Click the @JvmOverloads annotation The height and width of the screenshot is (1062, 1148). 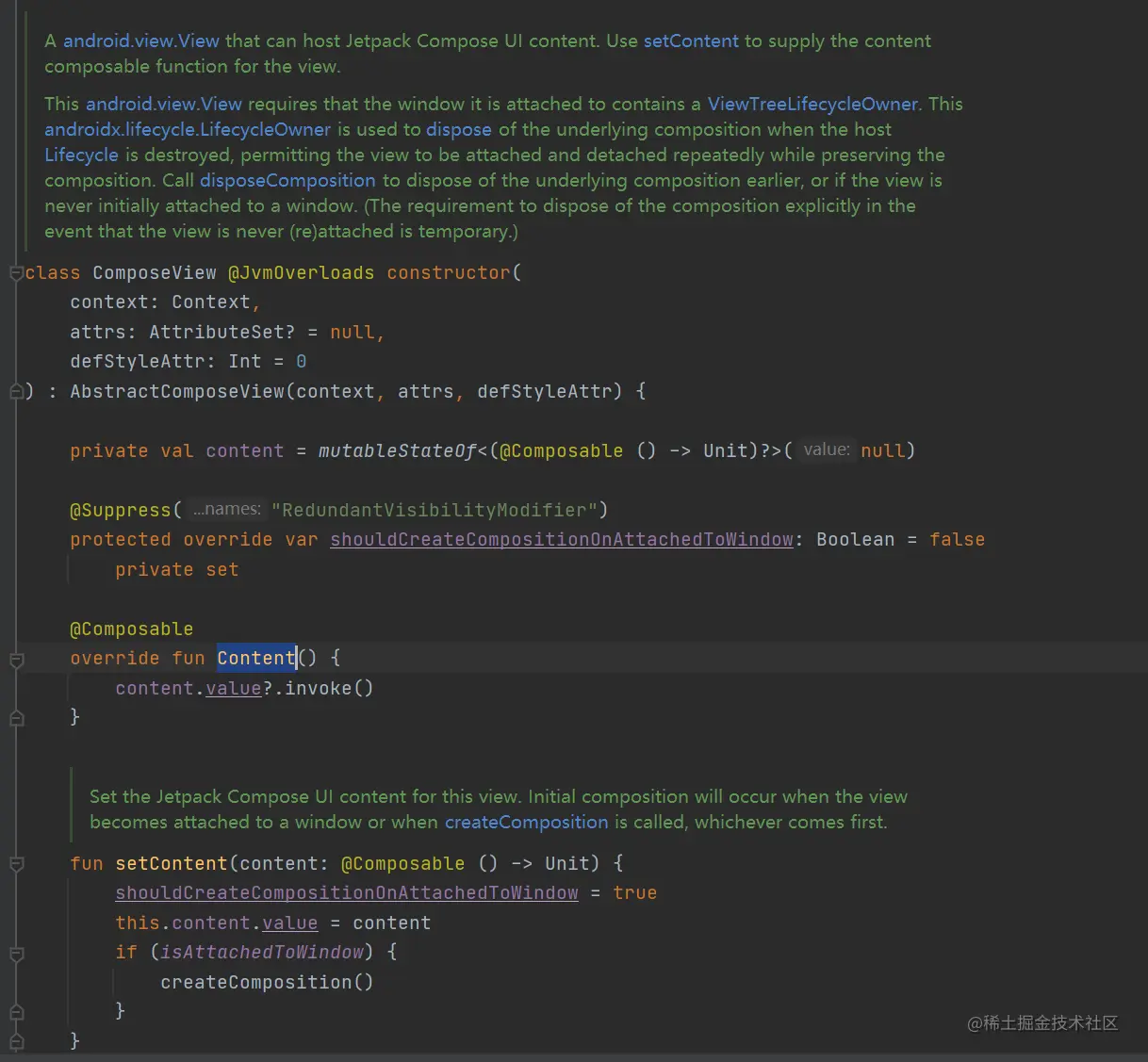click(301, 273)
